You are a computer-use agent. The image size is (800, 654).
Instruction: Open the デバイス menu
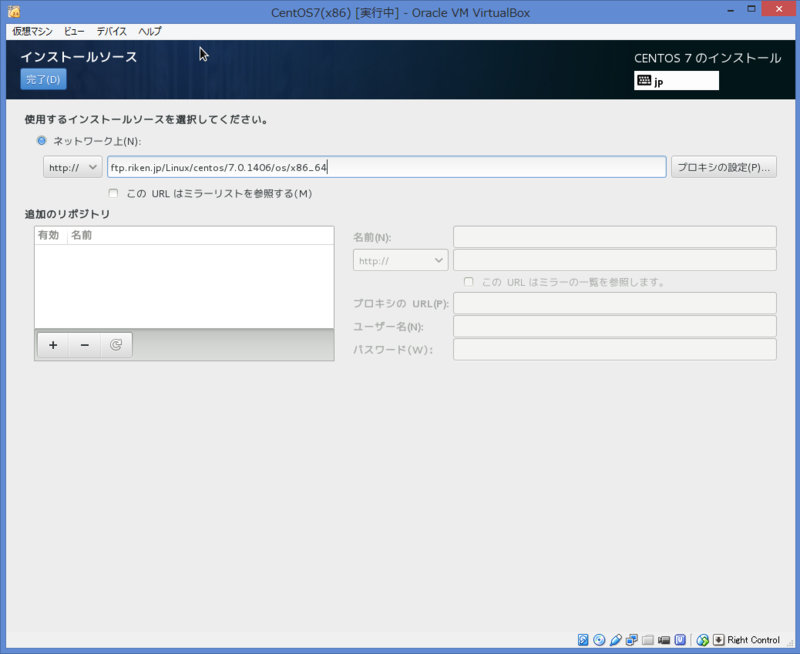click(x=110, y=31)
